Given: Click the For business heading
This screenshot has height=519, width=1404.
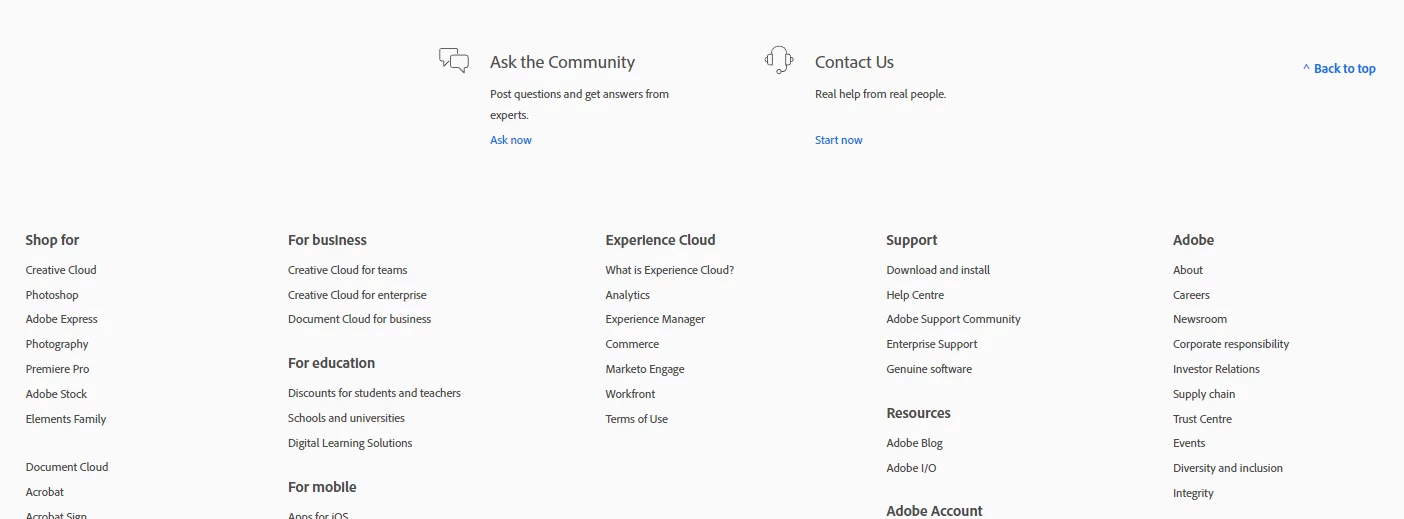Looking at the screenshot, I should click(x=327, y=240).
